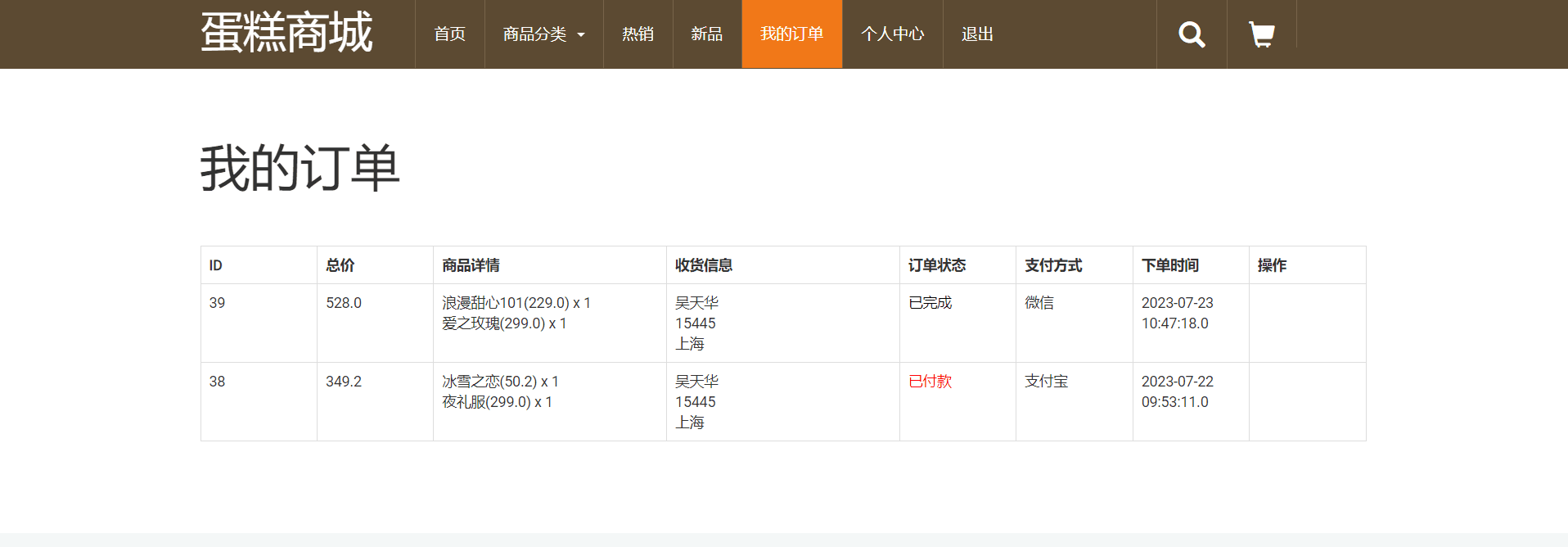Click the 商品详情 column header

point(471,265)
